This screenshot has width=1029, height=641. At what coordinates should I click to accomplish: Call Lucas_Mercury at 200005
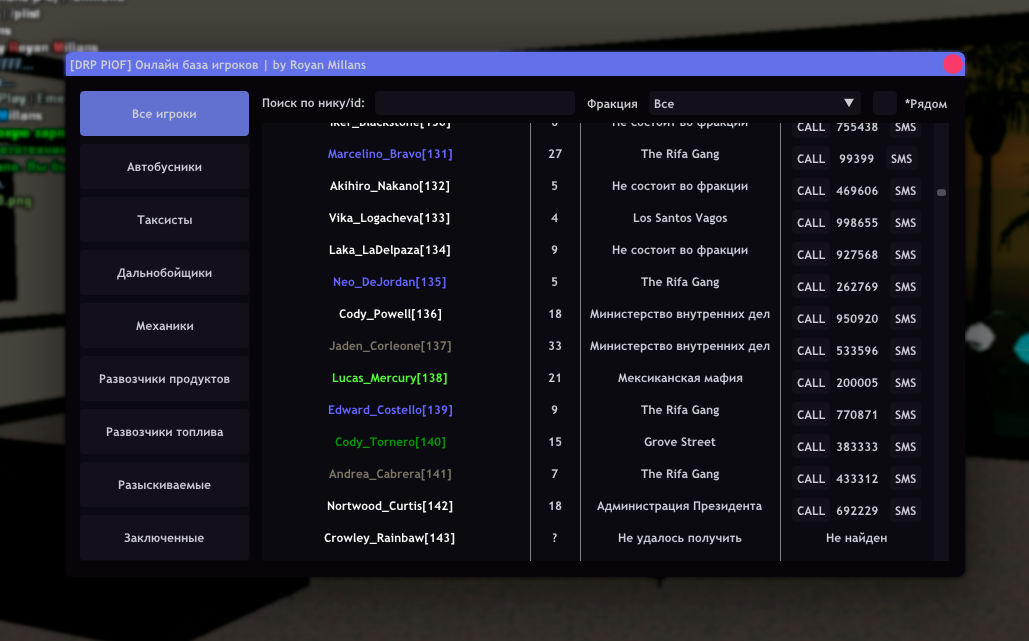click(x=810, y=383)
